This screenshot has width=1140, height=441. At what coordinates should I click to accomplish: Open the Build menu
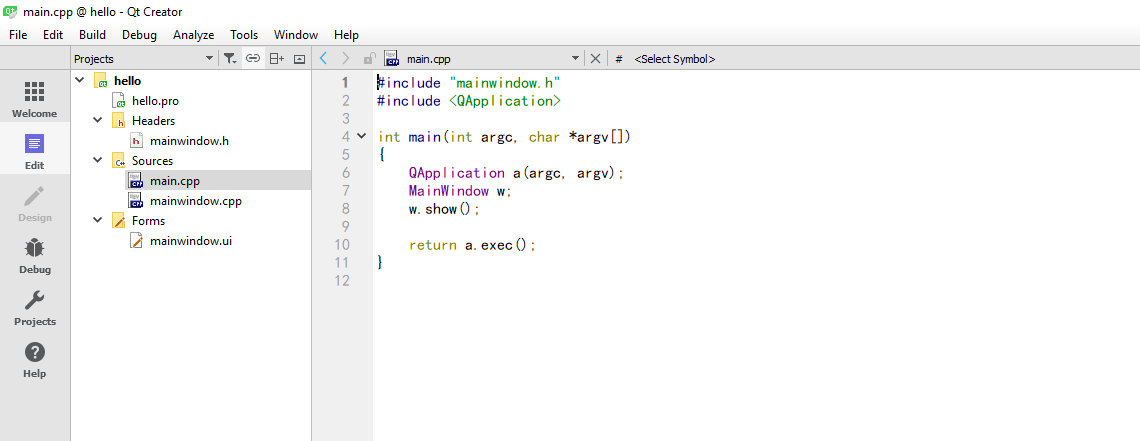pos(92,35)
